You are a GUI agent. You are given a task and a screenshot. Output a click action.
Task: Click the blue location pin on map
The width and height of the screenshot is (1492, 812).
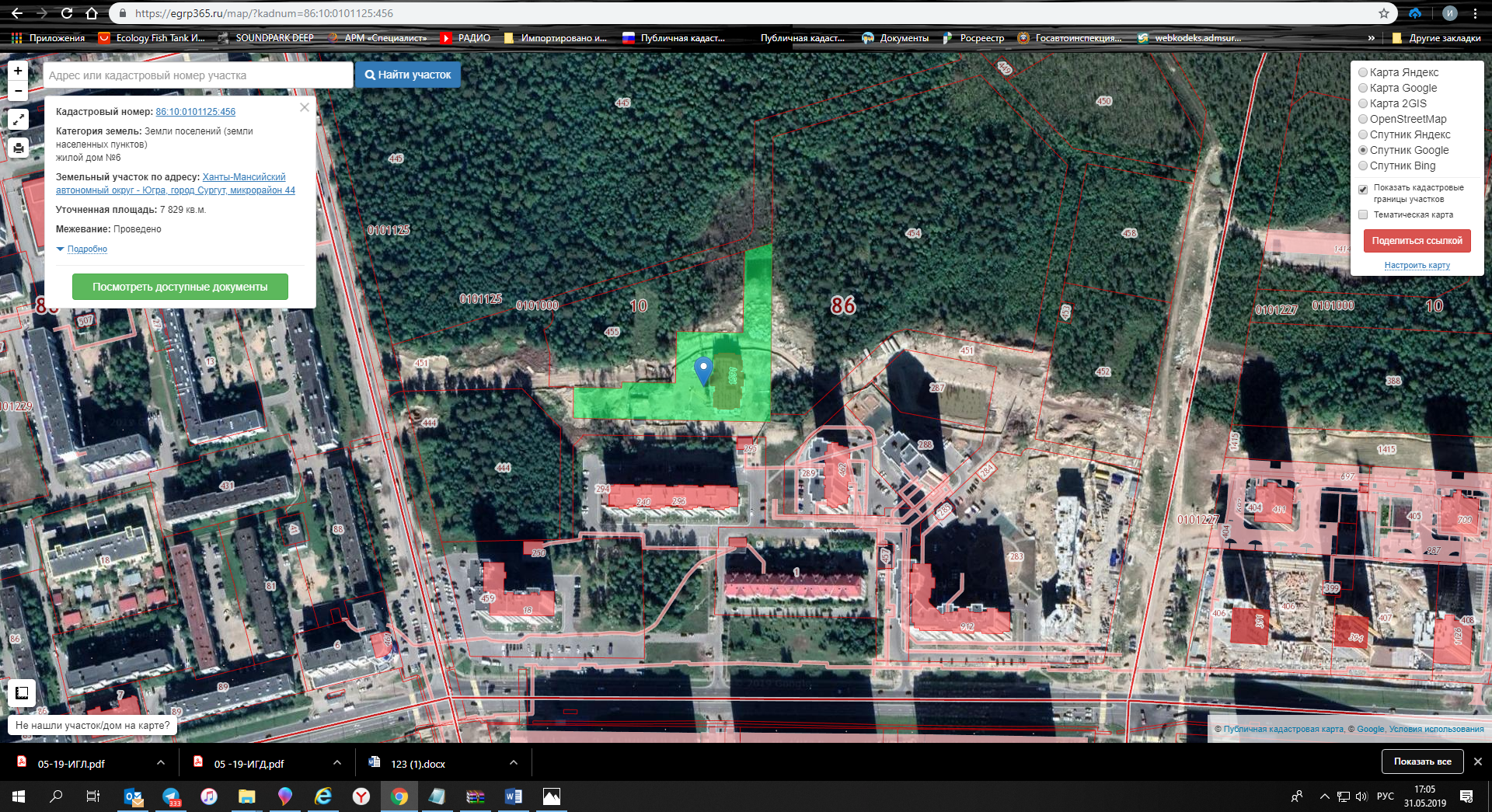pyautogui.click(x=702, y=369)
